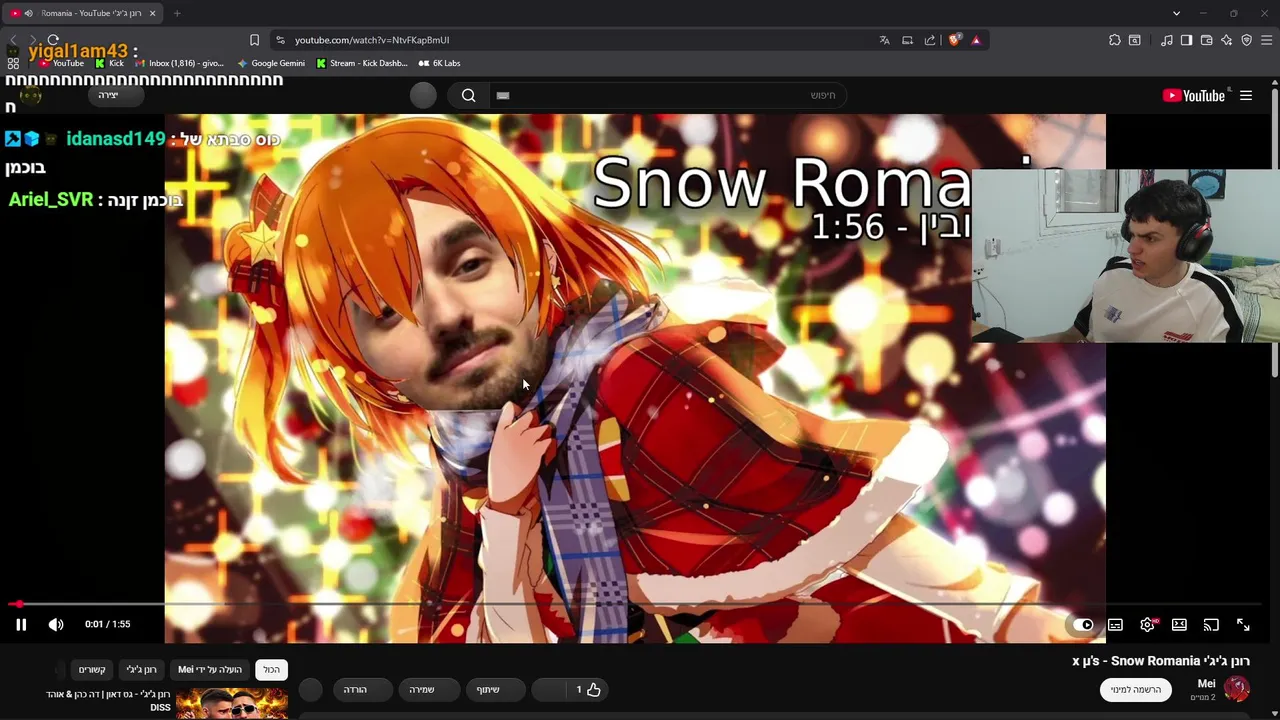1280x720 pixels.
Task: Select the 'רונן ג'יג'י' filter chip
Action: pyautogui.click(x=141, y=669)
